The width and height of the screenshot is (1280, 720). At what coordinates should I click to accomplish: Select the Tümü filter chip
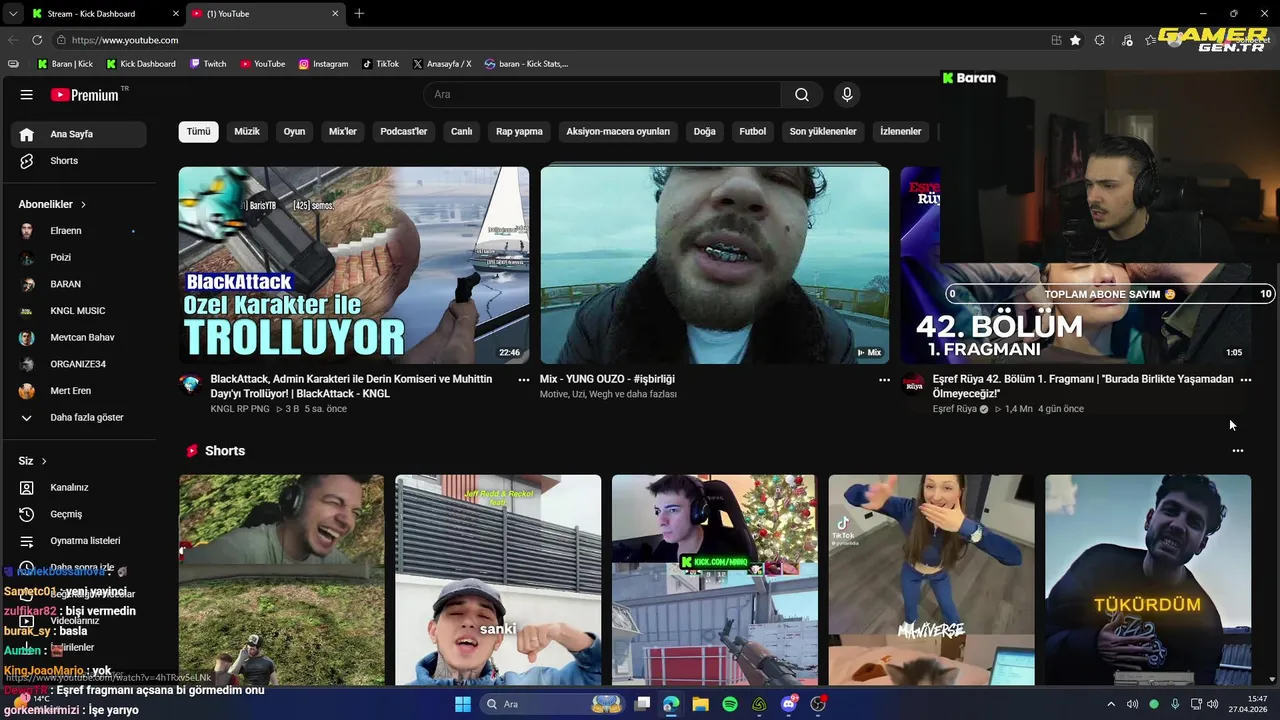[x=199, y=131]
